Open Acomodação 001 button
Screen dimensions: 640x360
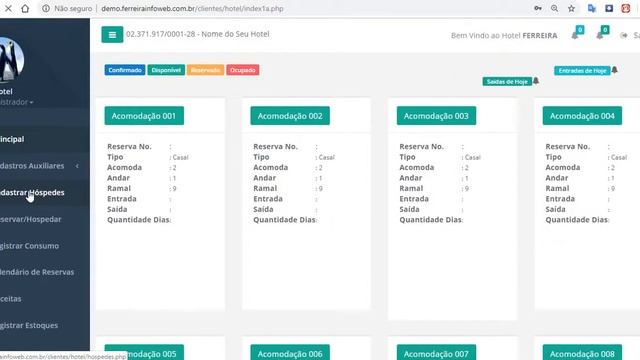point(144,116)
